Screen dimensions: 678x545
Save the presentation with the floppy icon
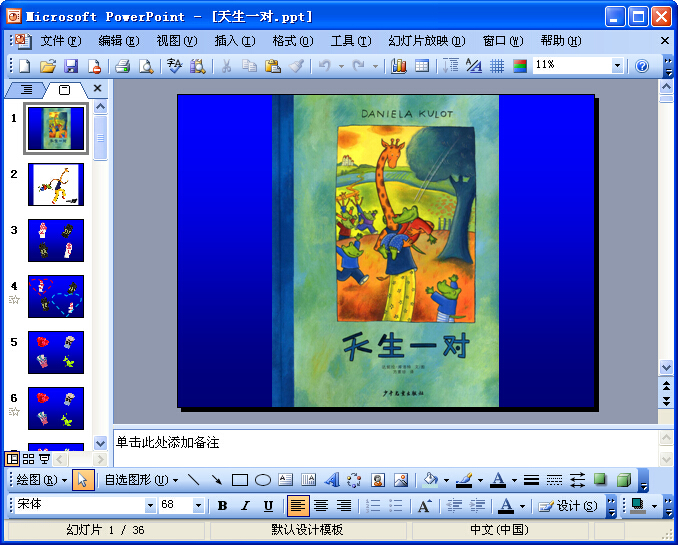point(71,66)
